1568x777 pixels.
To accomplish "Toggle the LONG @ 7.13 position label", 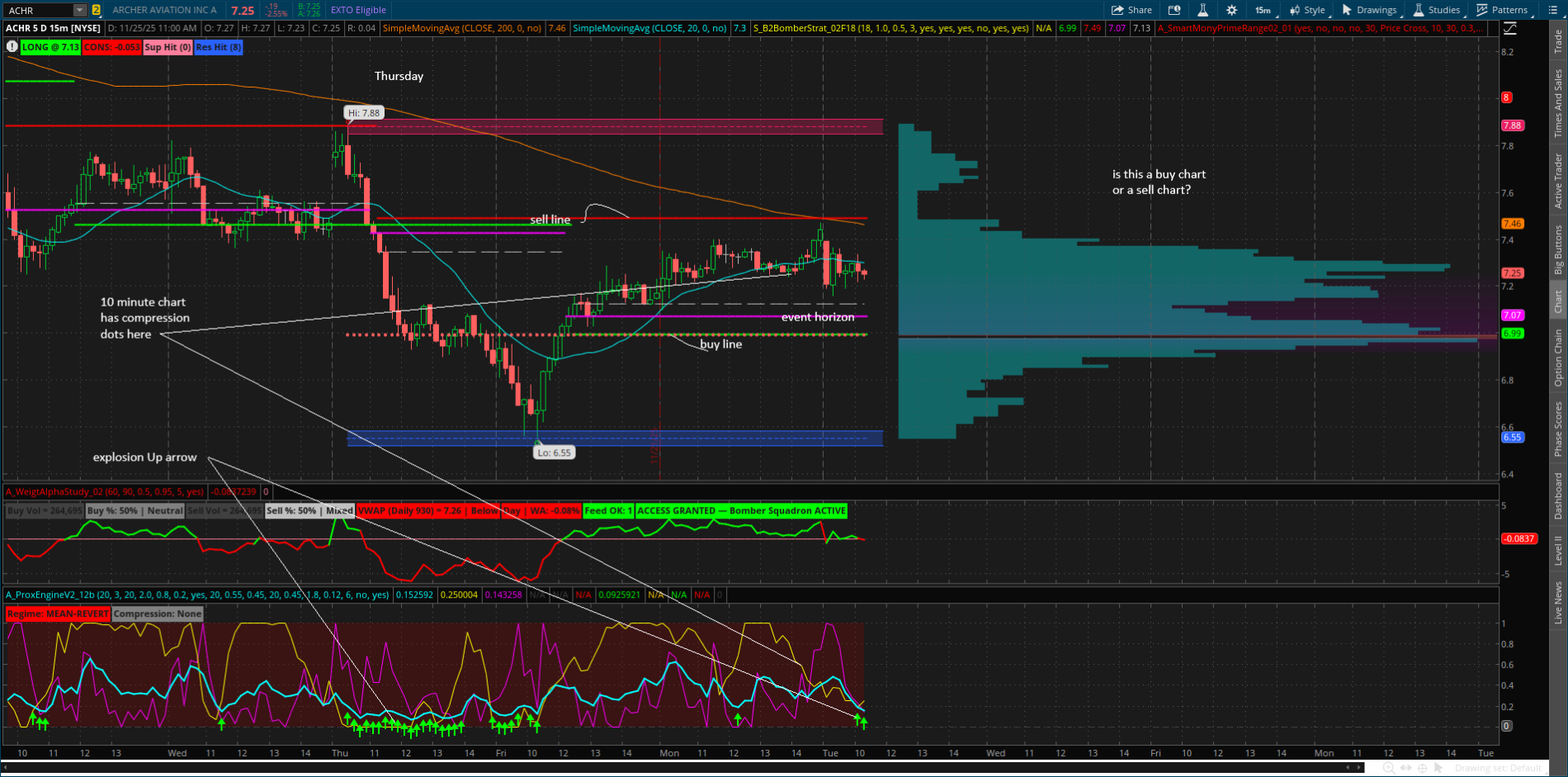I will click(x=51, y=47).
